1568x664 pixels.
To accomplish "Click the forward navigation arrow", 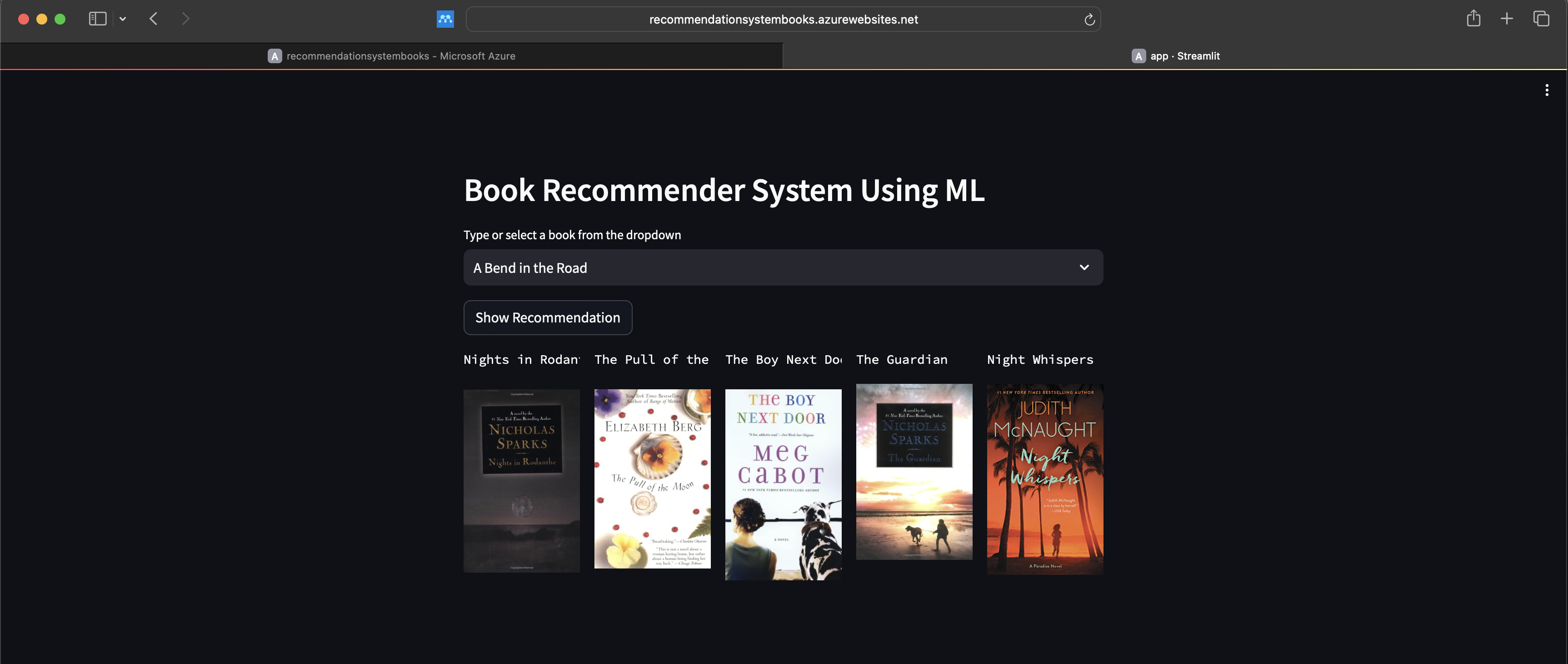I will coord(185,19).
